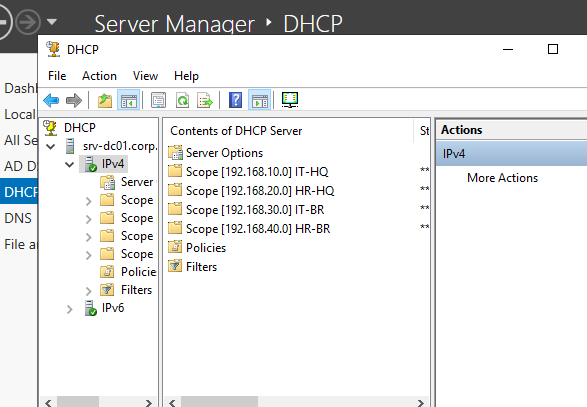This screenshot has width=587, height=407.
Task: Click folder icon of Scope 192.168.40.0 HR-BR
Action: click(x=175, y=228)
